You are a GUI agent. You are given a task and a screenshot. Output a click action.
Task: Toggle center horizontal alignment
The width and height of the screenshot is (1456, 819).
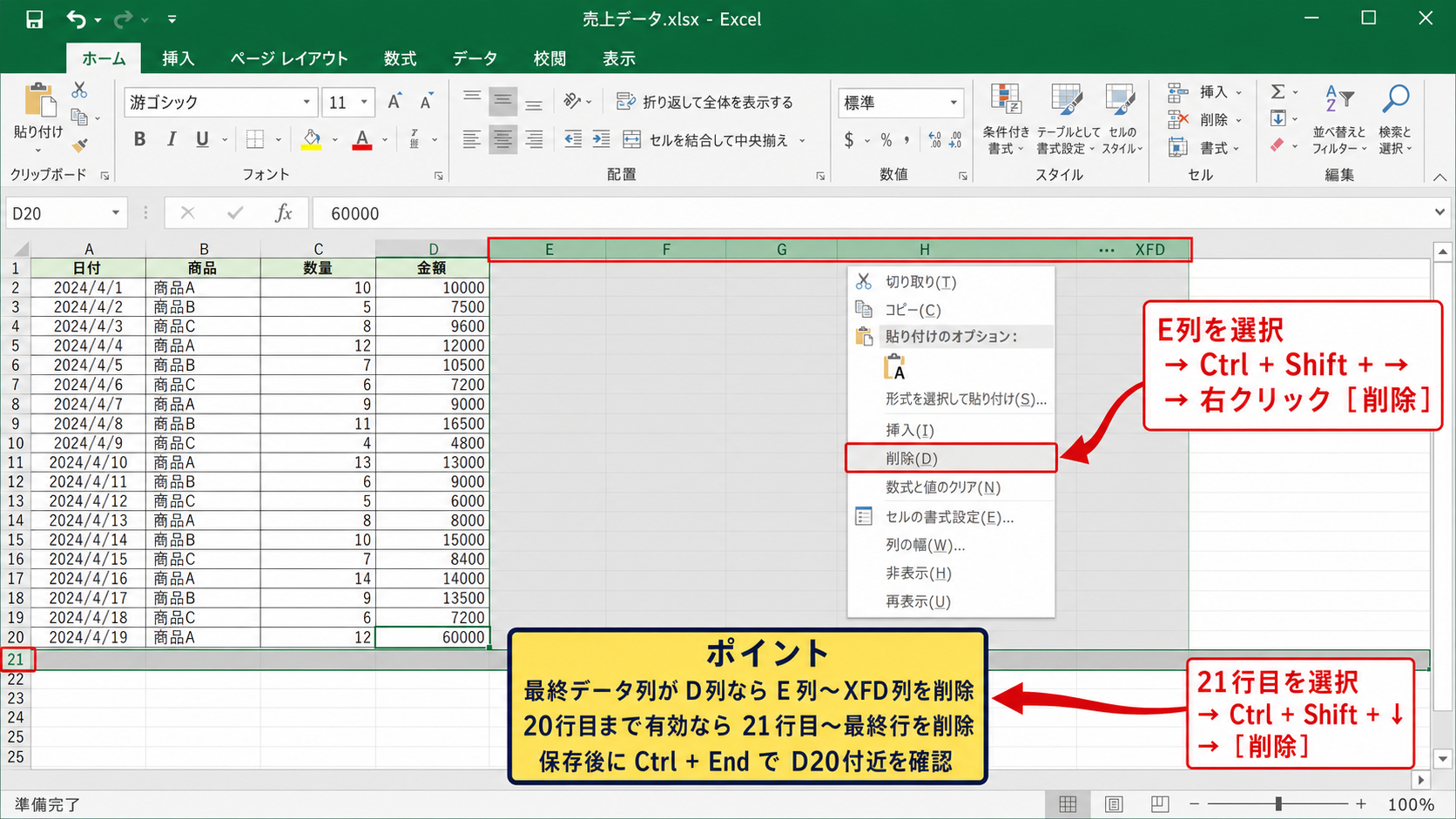tap(502, 139)
